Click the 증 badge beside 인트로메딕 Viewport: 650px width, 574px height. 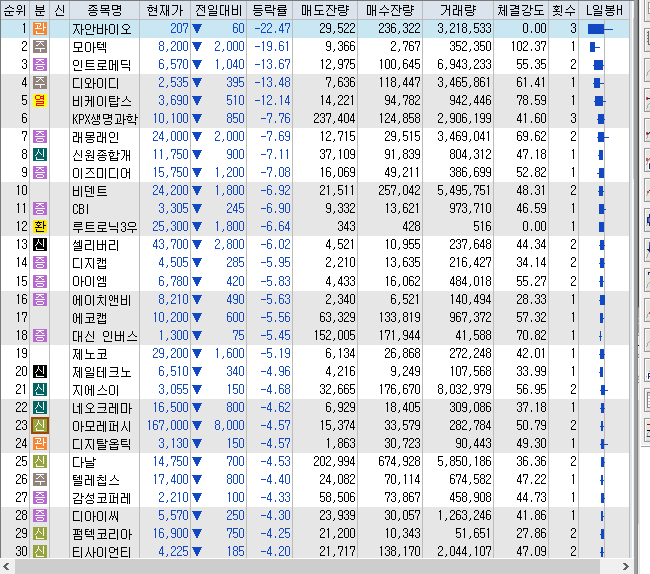[40, 65]
